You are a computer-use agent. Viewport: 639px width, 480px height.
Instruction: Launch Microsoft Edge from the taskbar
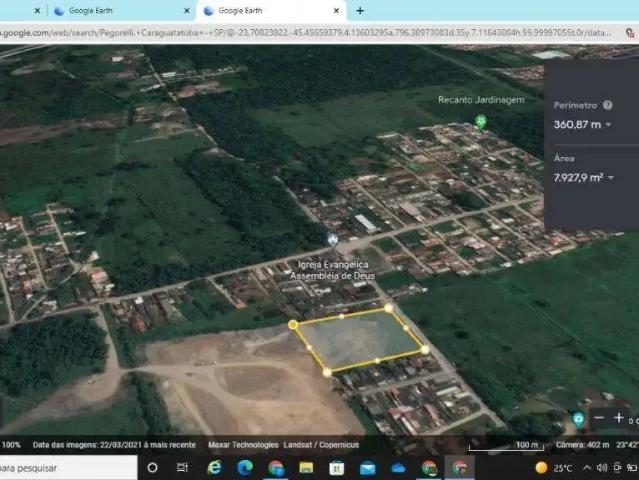click(245, 468)
